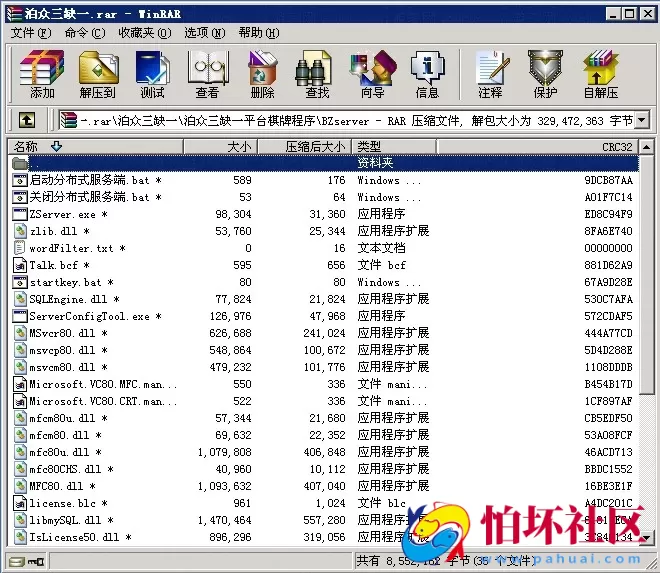
Task: Click the packed size 47,968
Action: [x=327, y=316]
